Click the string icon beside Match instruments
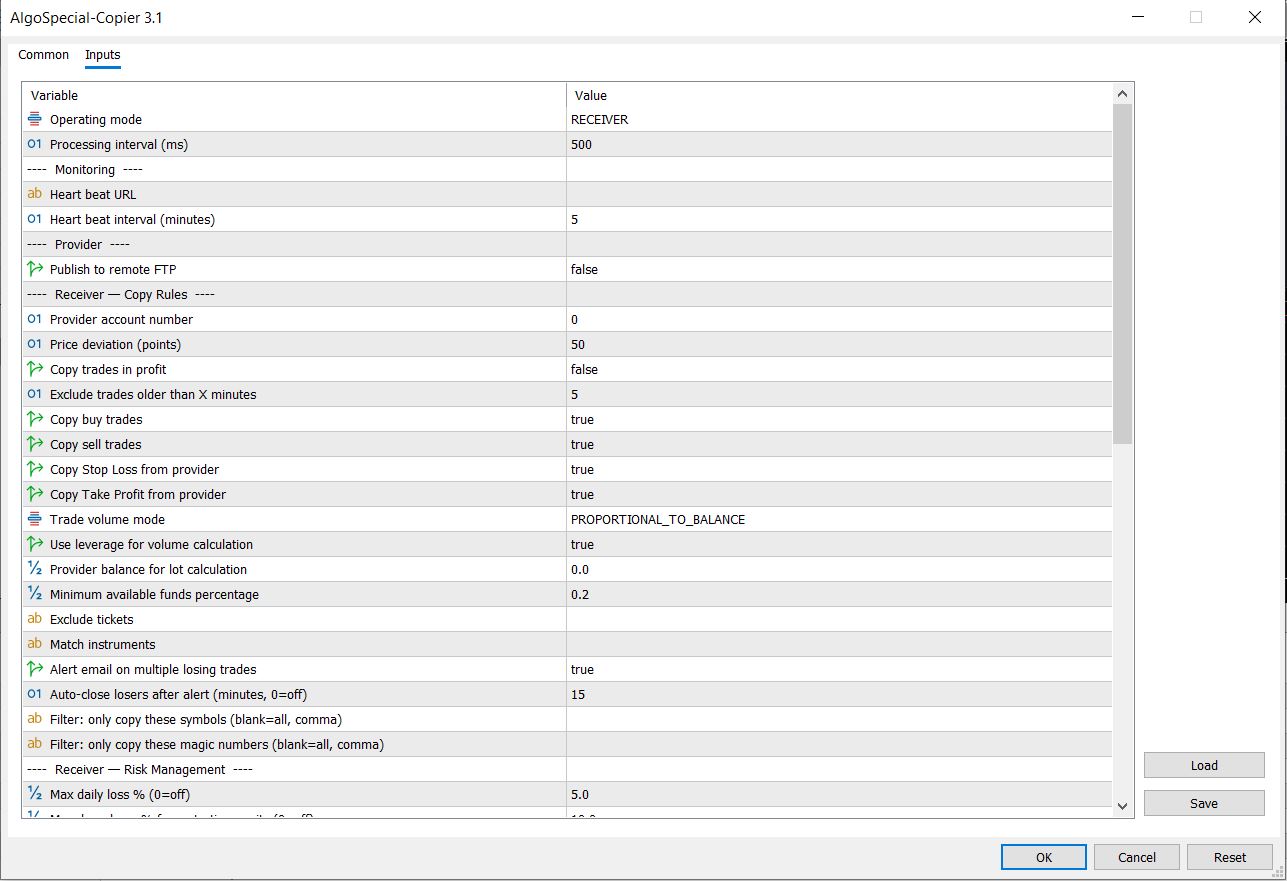1287x881 pixels. pos(35,644)
